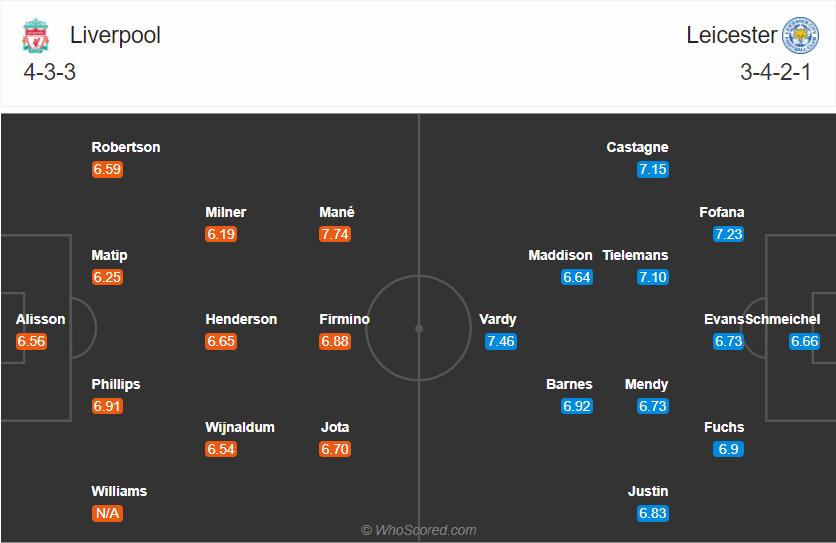Click Tielemans' 7.10 rating badge
Screen dimensions: 836x543
pyautogui.click(x=652, y=277)
